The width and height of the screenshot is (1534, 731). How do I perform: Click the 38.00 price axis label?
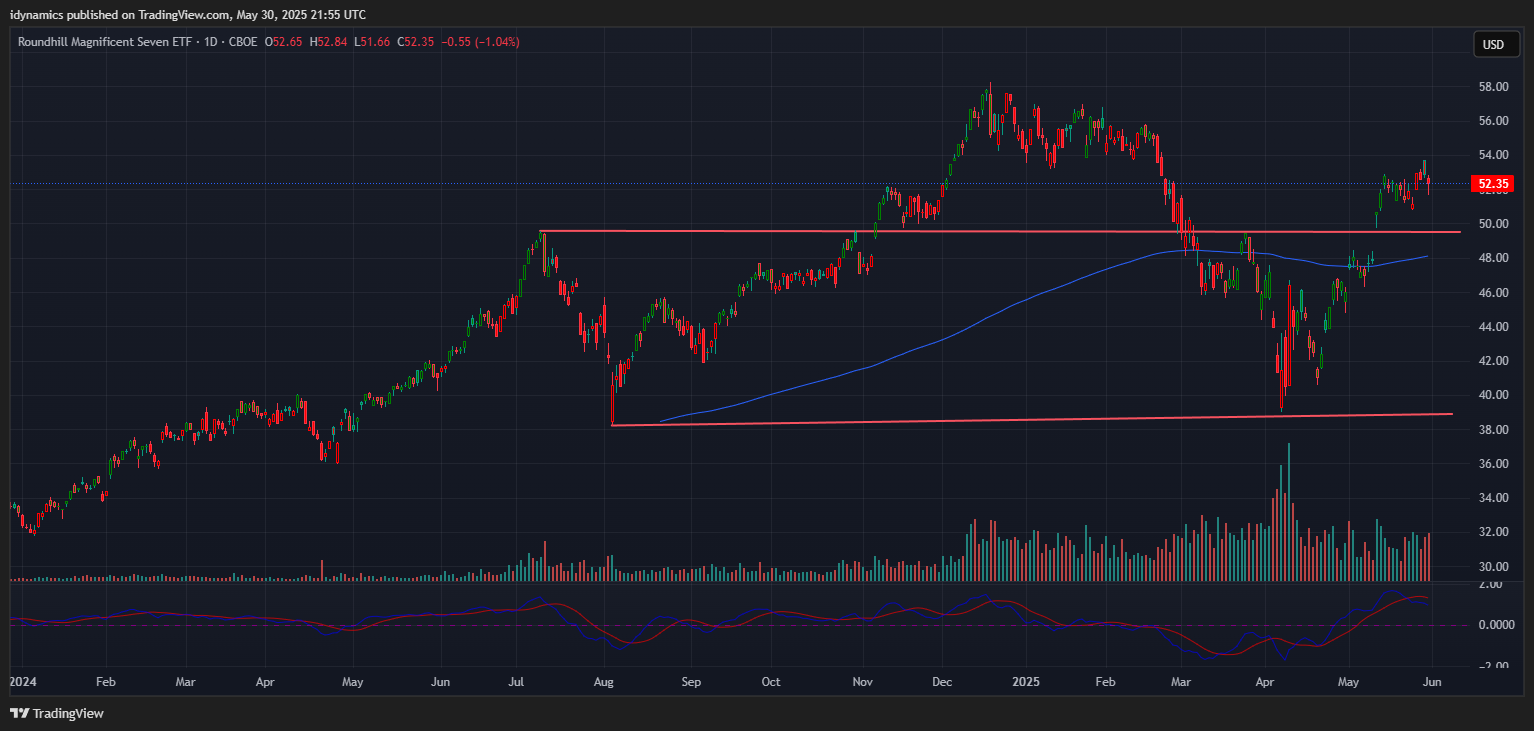pyautogui.click(x=1493, y=430)
